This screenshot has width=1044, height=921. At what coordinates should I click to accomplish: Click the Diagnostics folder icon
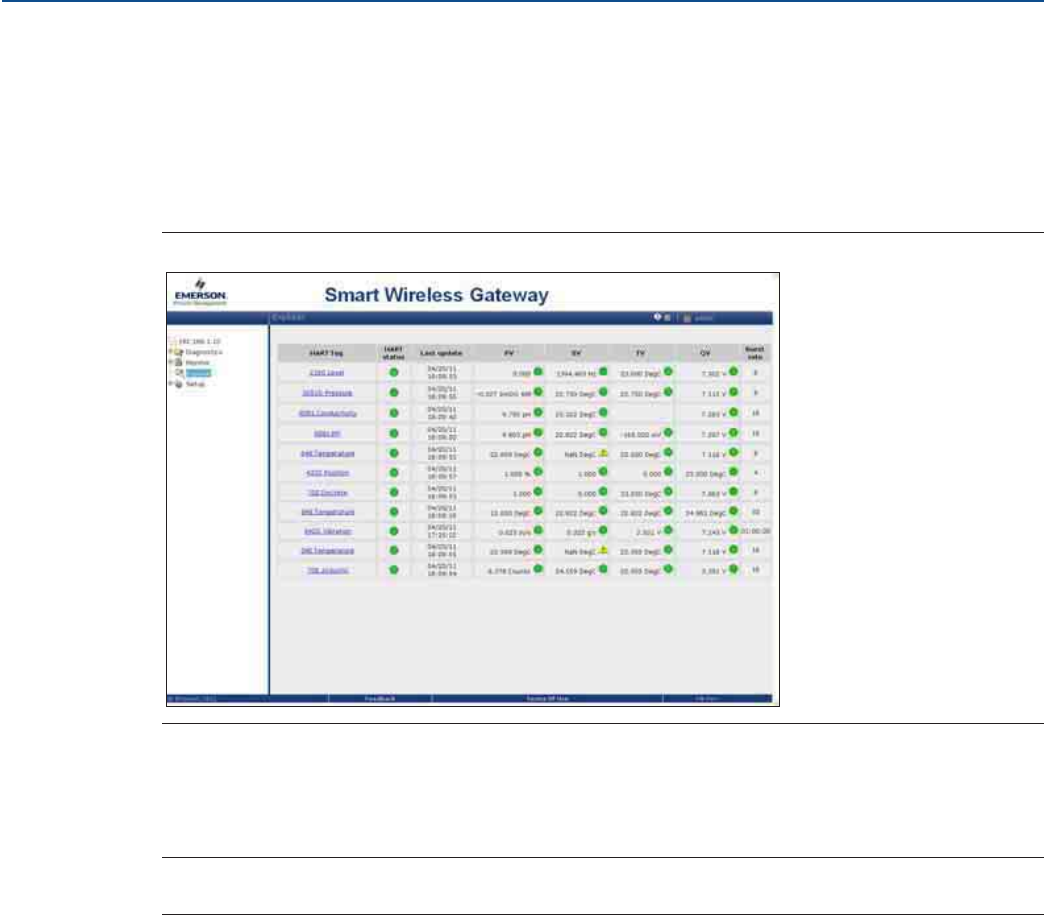[178, 352]
